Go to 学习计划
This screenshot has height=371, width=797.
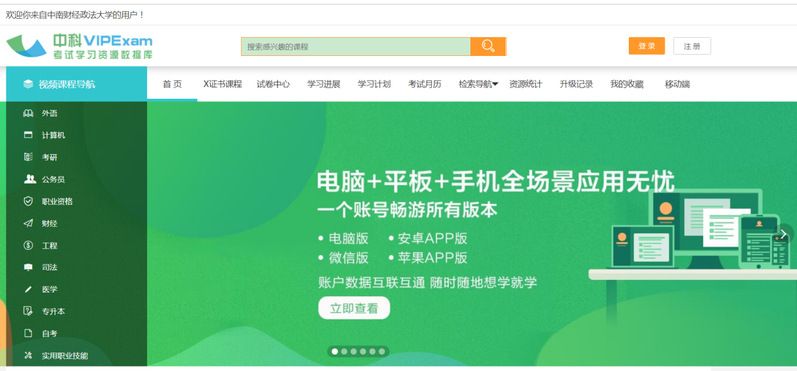coord(374,84)
